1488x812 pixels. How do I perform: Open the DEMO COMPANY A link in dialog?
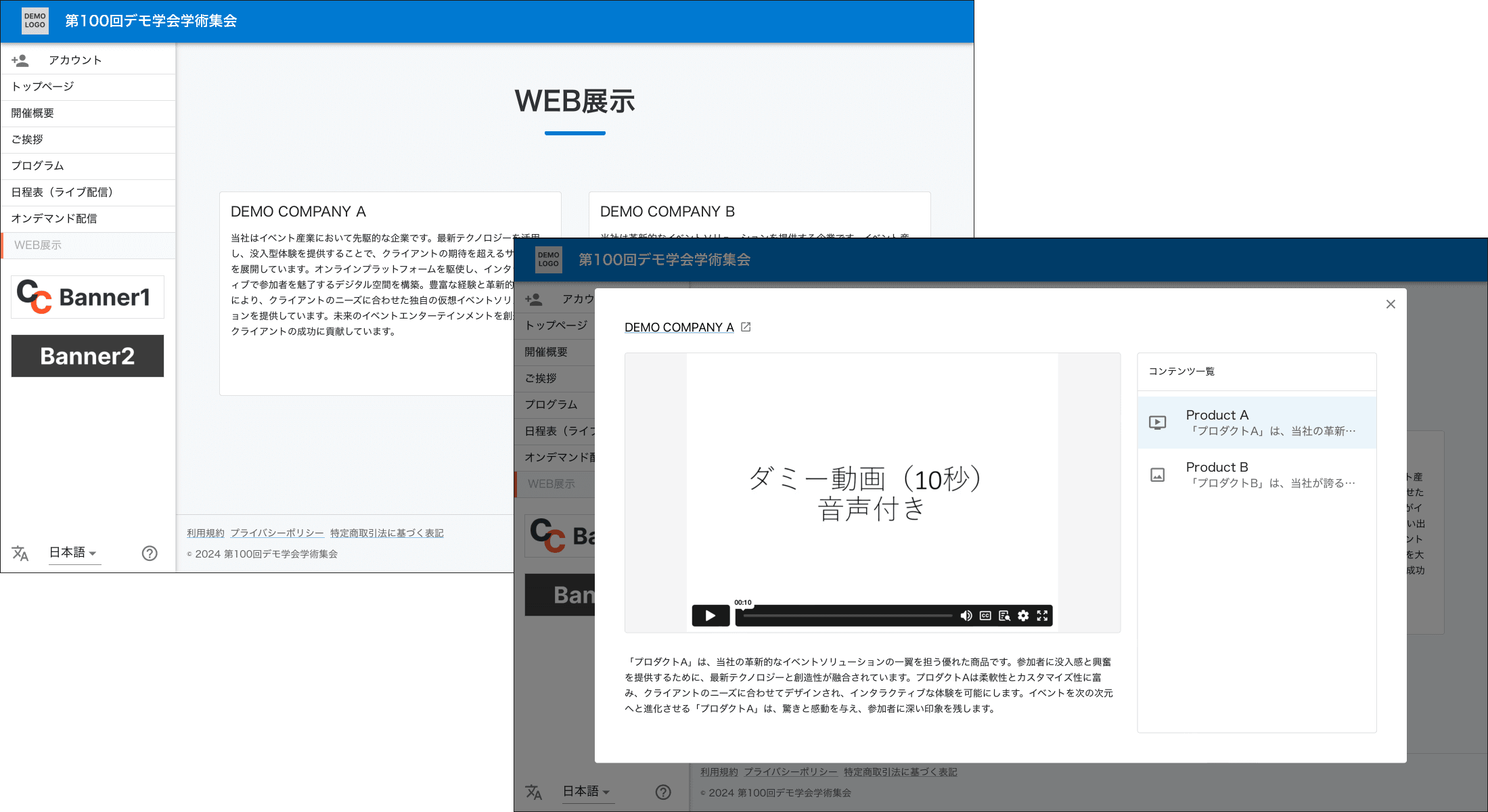679,328
